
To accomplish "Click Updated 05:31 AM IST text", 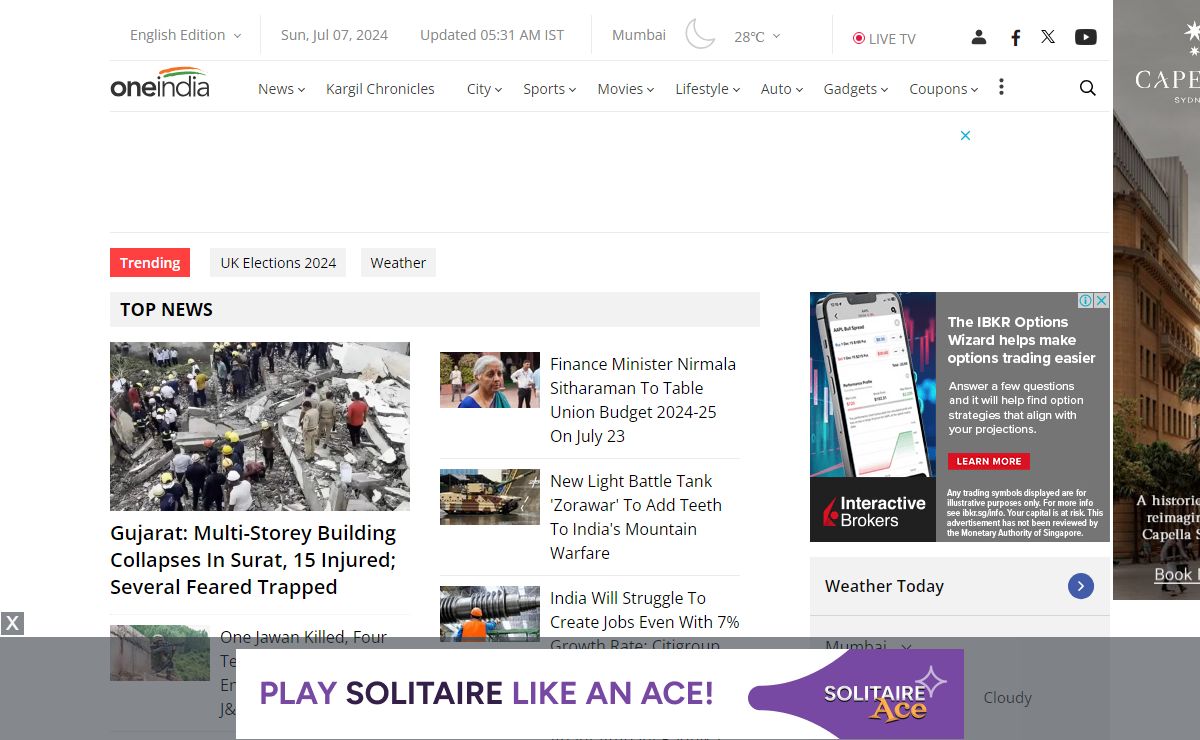I will (x=492, y=35).
